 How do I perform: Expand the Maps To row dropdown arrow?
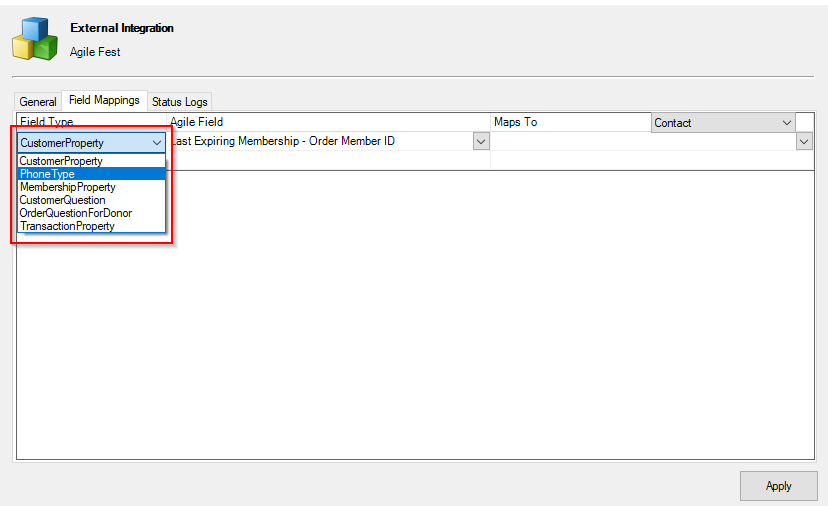click(x=804, y=142)
